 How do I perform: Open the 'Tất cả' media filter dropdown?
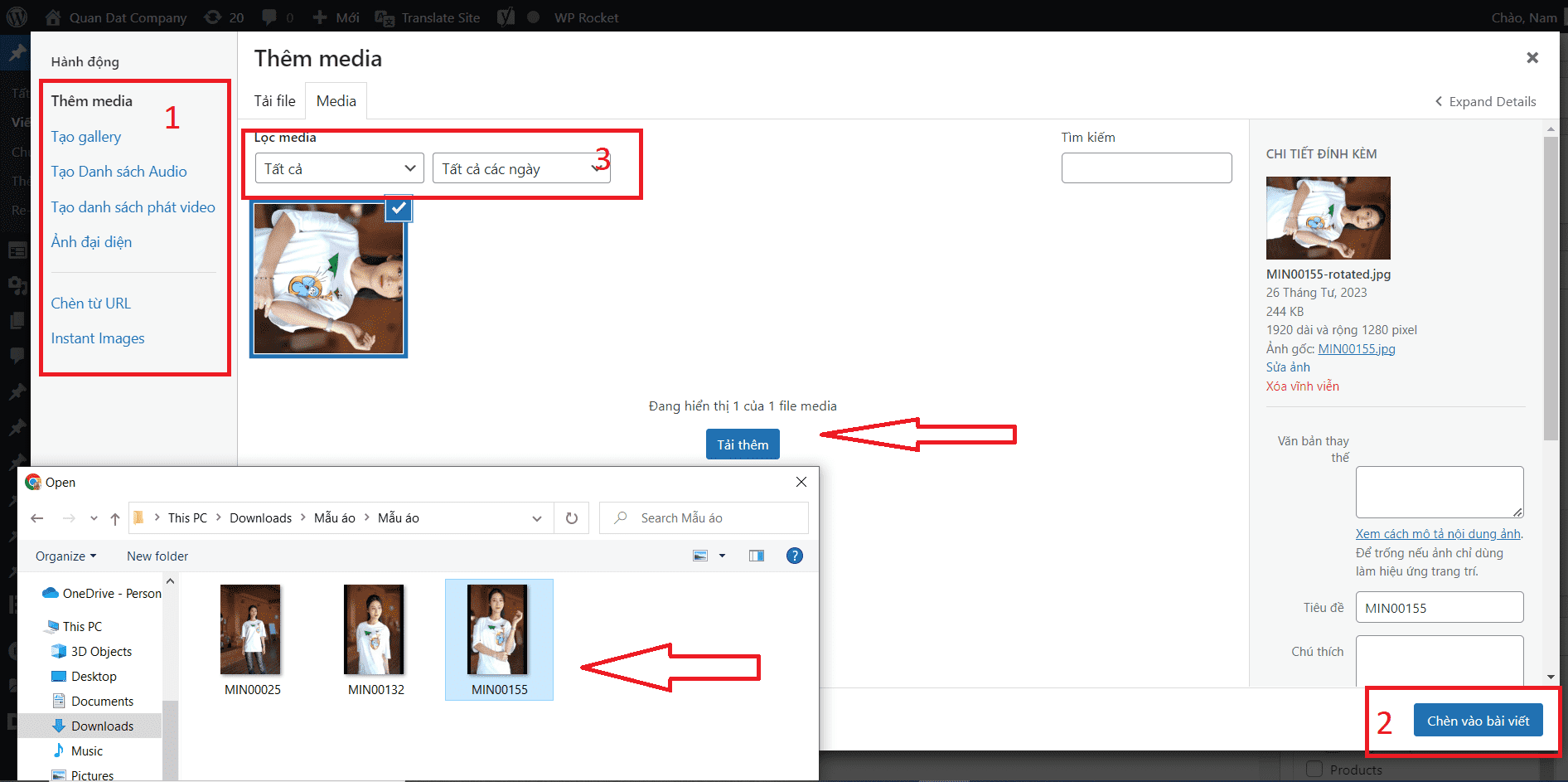tap(339, 168)
